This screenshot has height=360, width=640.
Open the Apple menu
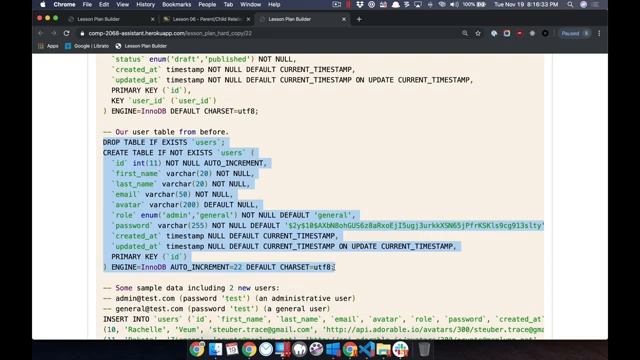[x=43, y=4]
